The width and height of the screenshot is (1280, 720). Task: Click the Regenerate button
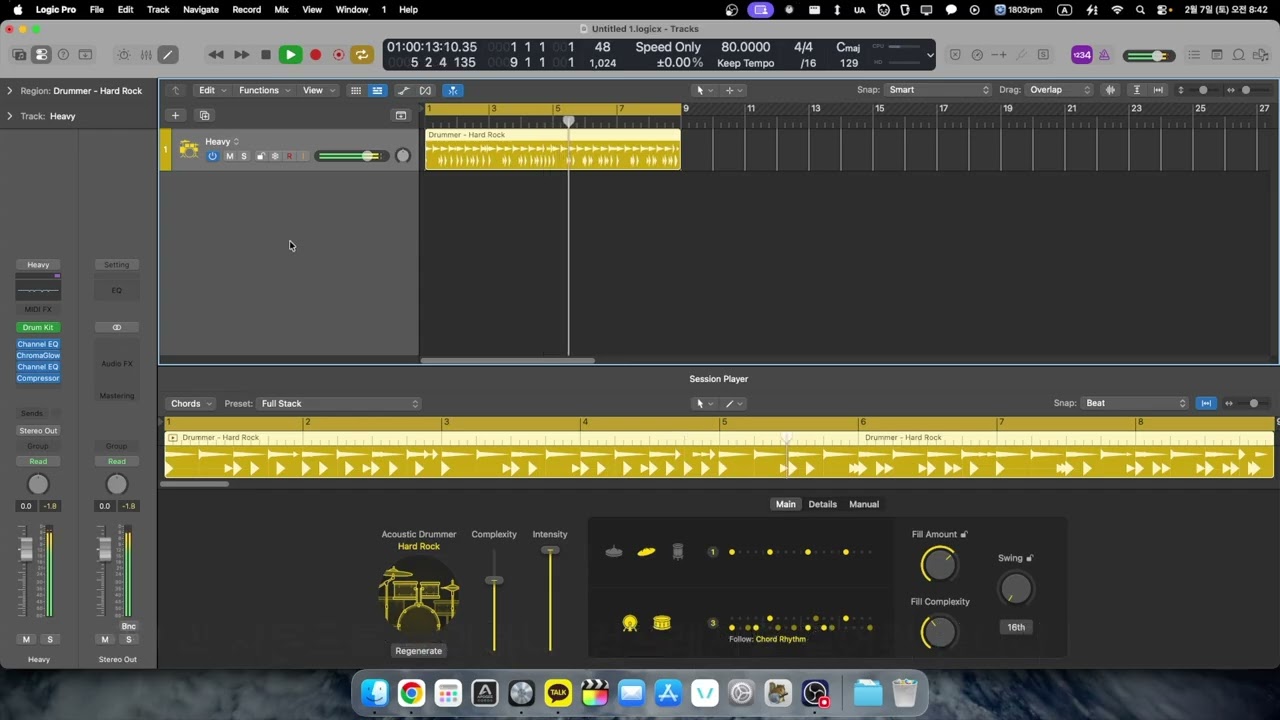click(418, 651)
